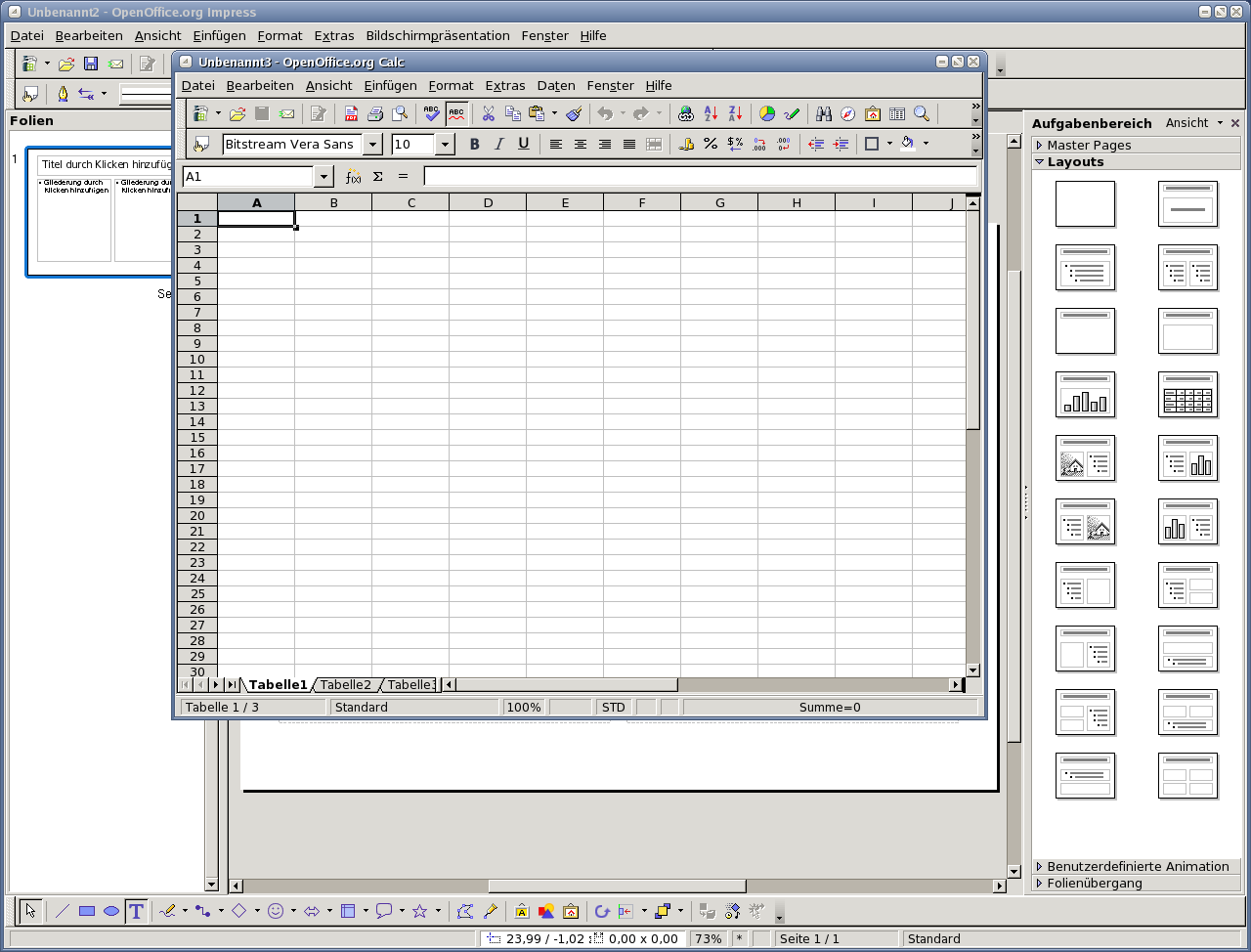Click Summe=0 in Calc status bar
The image size is (1251, 952).
pos(830,707)
